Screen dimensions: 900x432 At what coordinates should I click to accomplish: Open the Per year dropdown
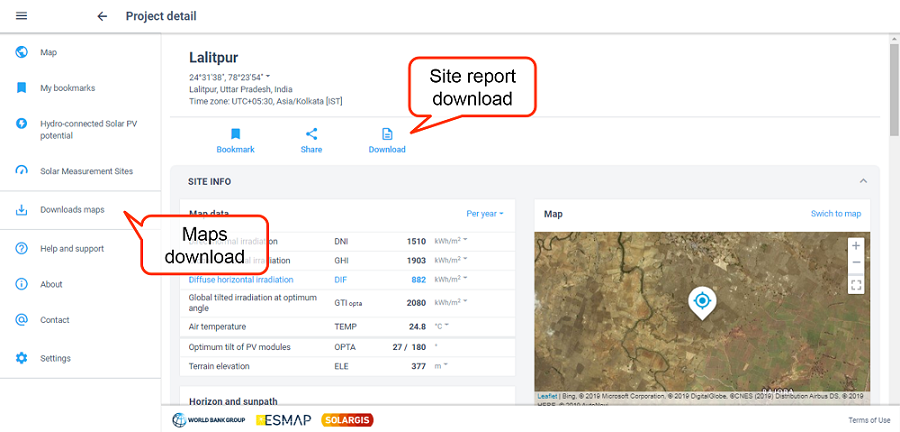[485, 213]
